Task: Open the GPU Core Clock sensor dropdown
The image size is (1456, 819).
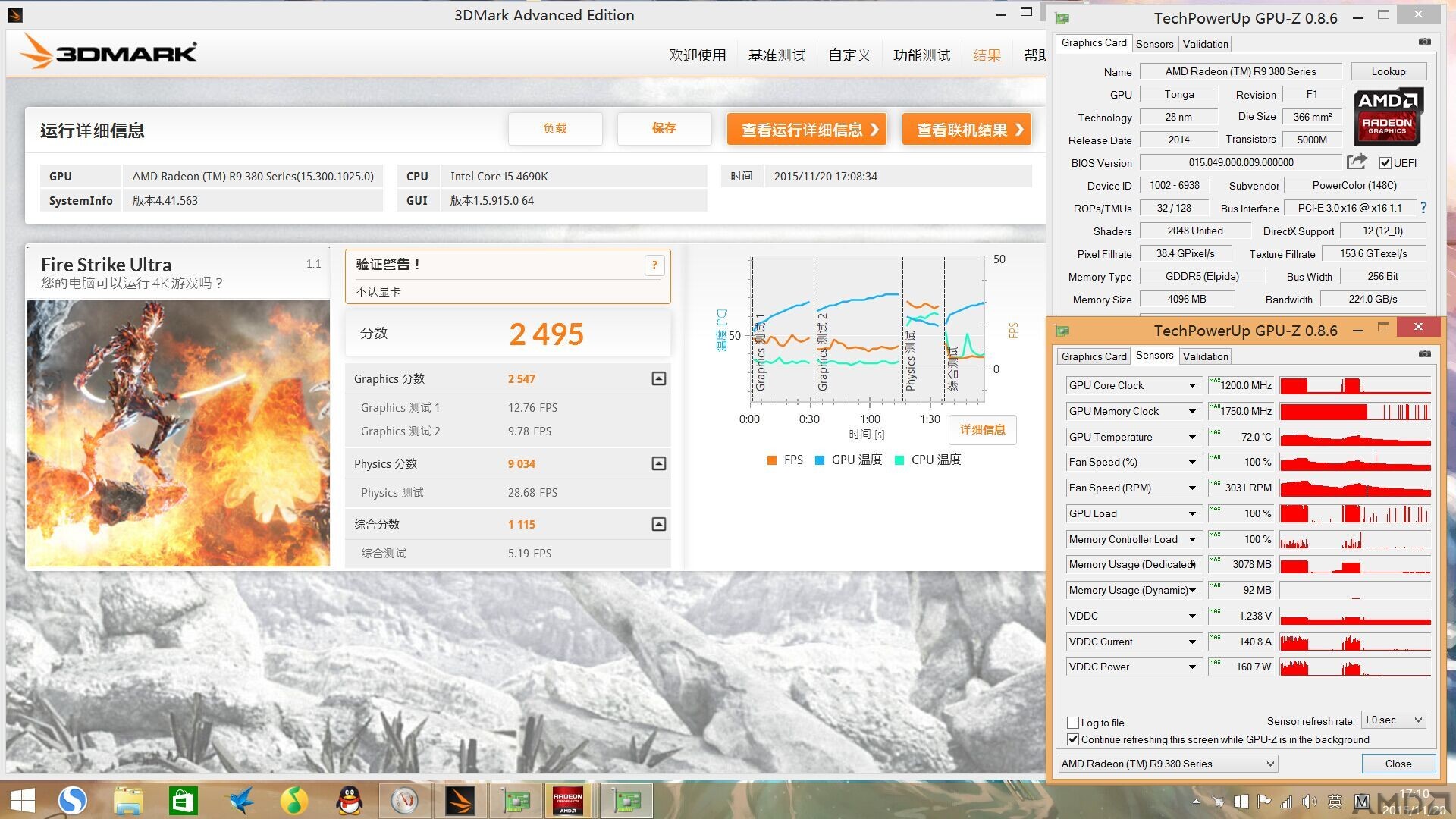Action: point(1192,386)
